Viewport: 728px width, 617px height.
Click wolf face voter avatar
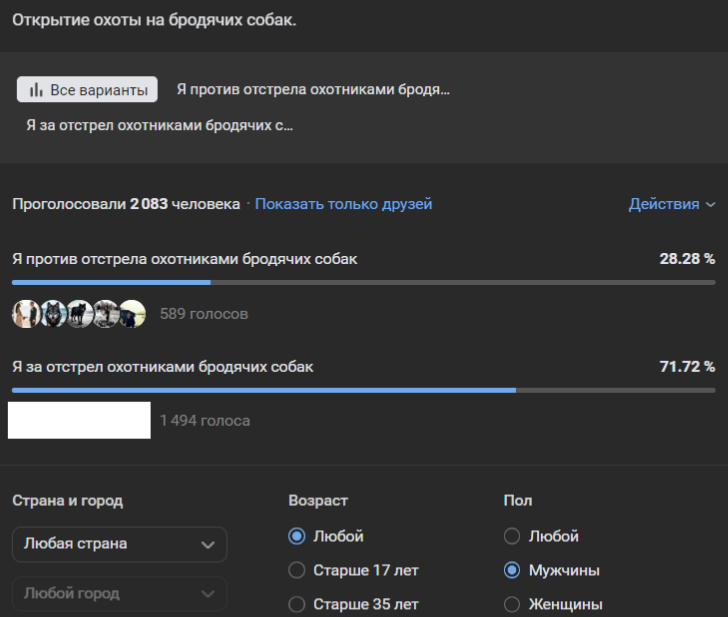pyautogui.click(x=53, y=314)
